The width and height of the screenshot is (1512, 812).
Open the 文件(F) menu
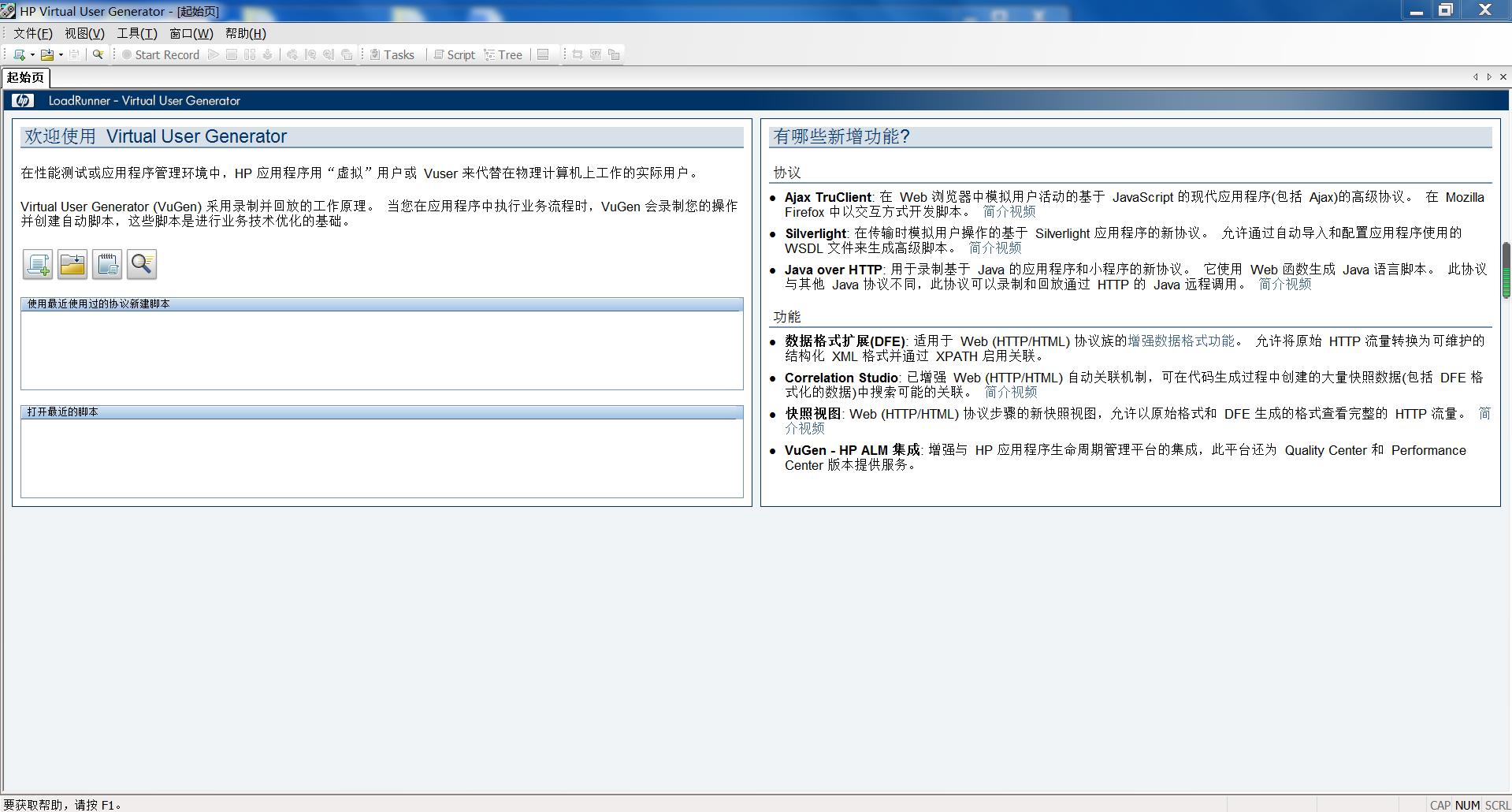tap(33, 33)
